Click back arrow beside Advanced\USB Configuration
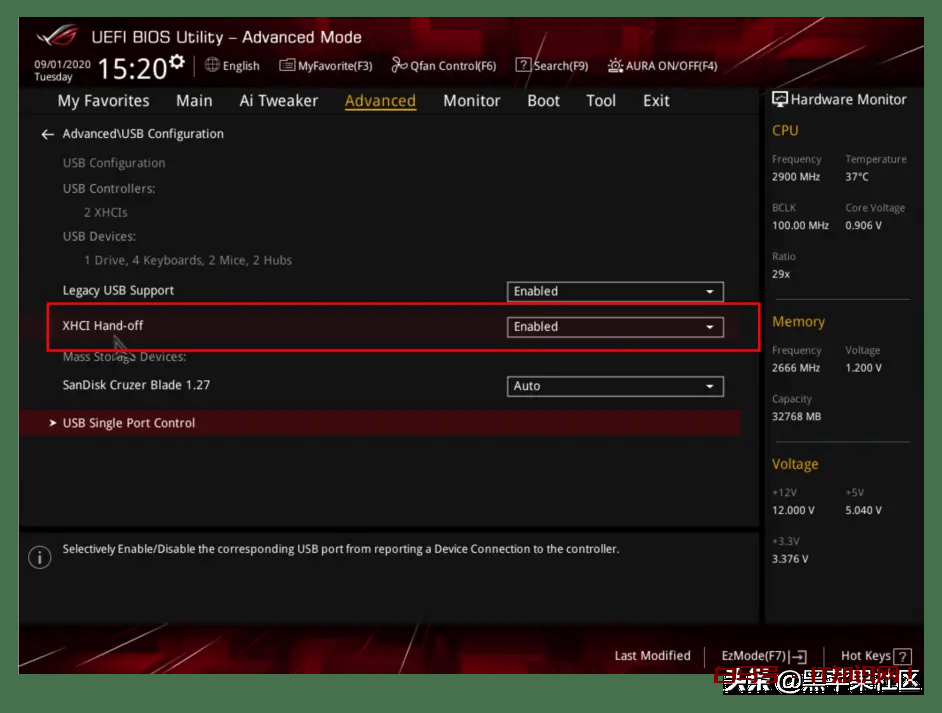 tap(47, 134)
